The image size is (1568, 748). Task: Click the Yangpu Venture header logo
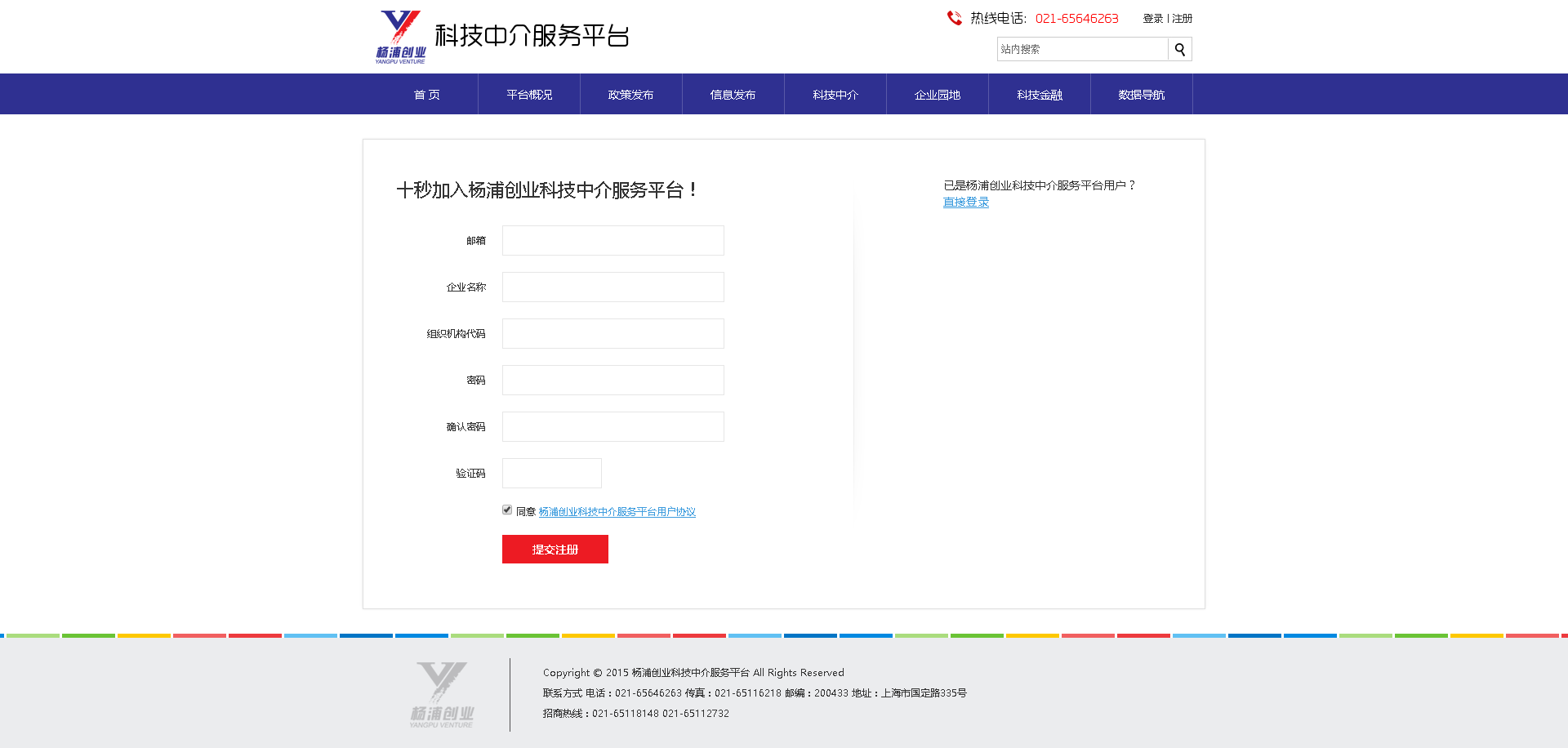(400, 37)
